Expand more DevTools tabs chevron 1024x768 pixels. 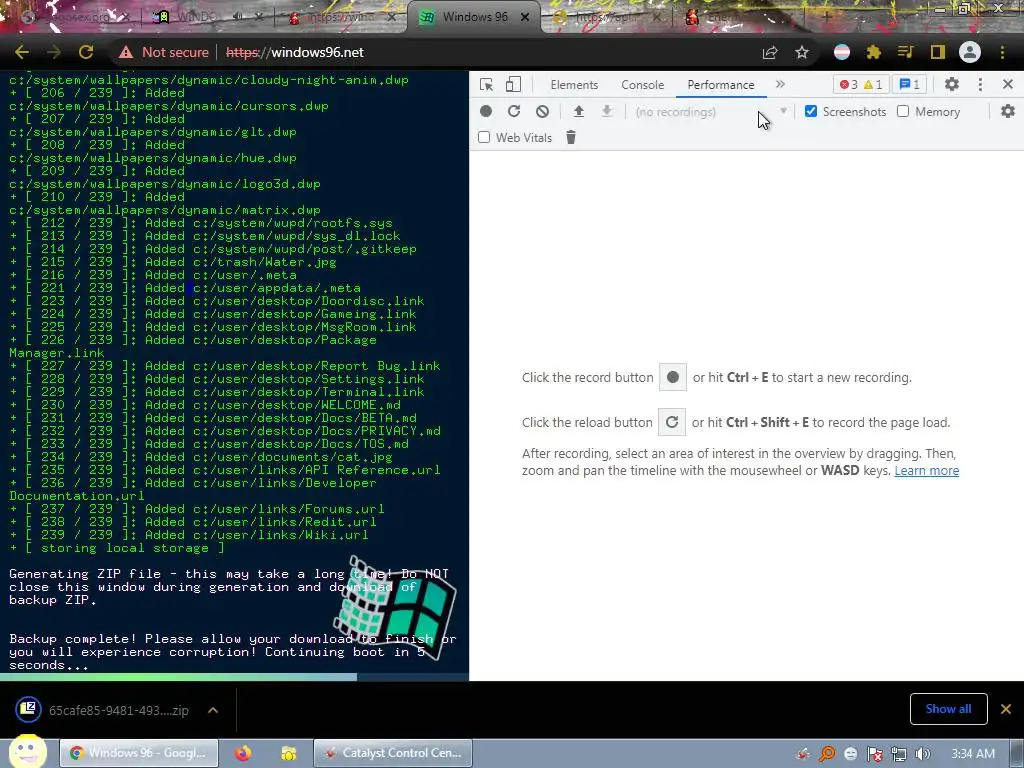780,84
